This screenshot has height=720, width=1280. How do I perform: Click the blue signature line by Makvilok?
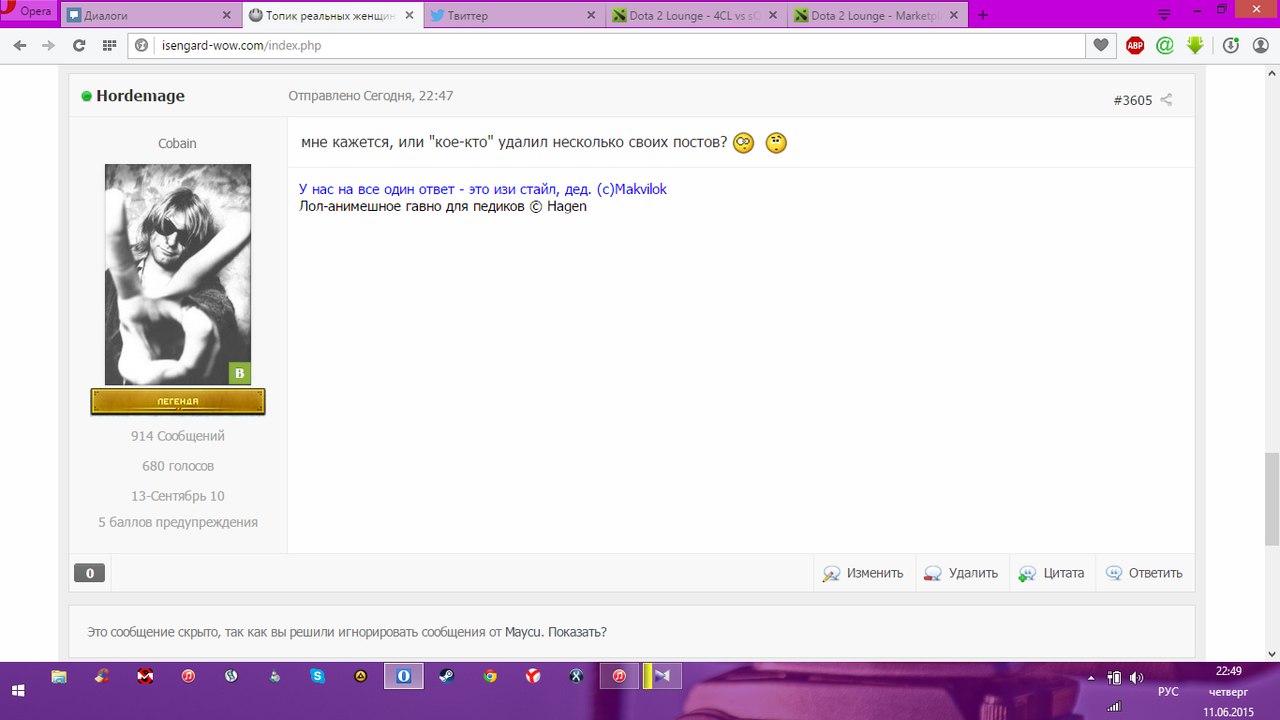coord(483,189)
